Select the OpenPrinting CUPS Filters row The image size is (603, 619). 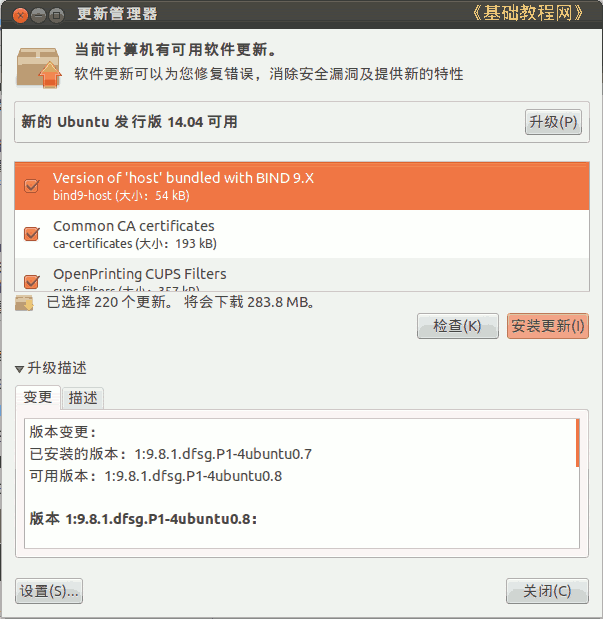[x=302, y=274]
